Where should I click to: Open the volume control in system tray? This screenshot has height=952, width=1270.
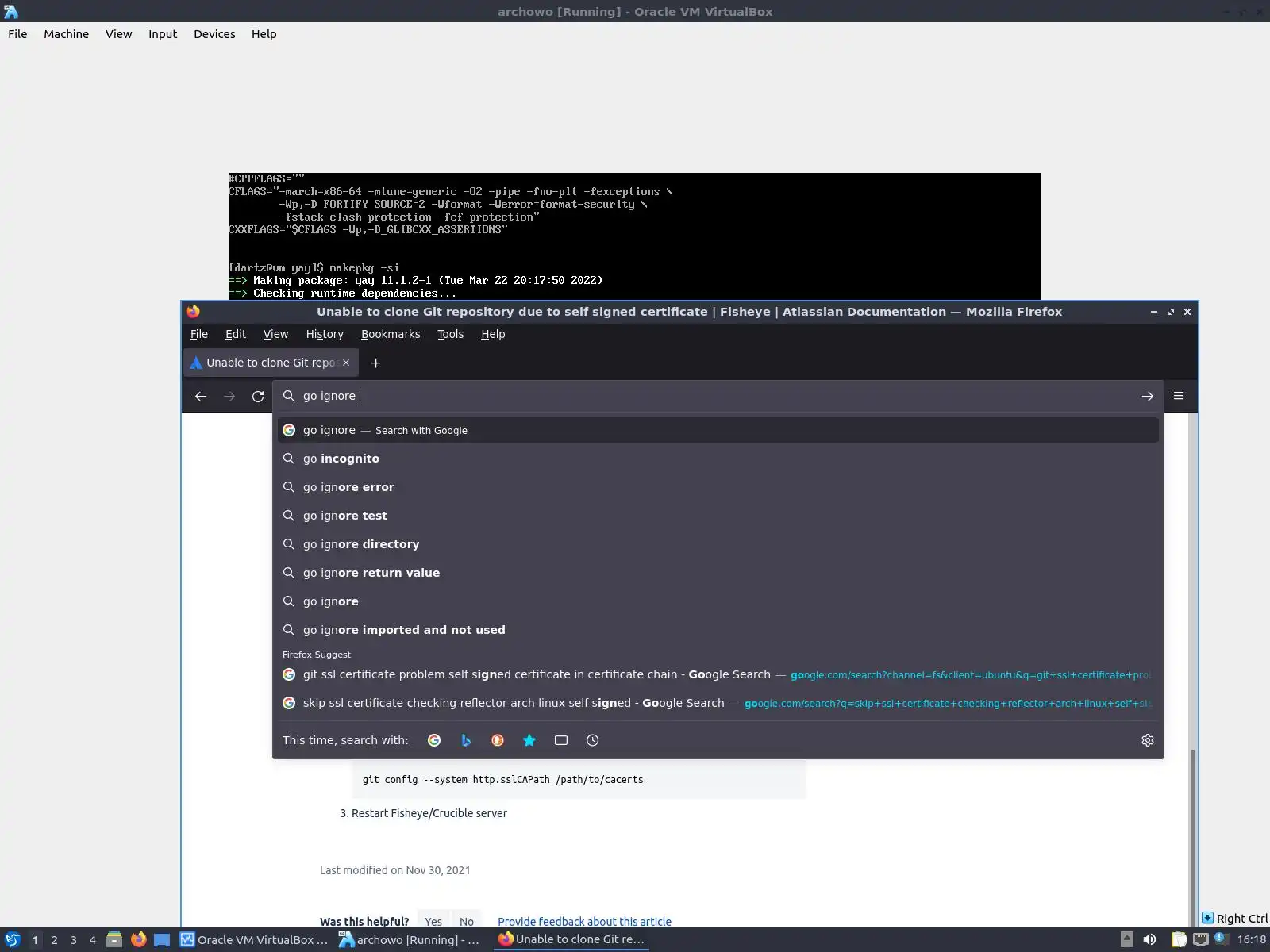click(1149, 940)
